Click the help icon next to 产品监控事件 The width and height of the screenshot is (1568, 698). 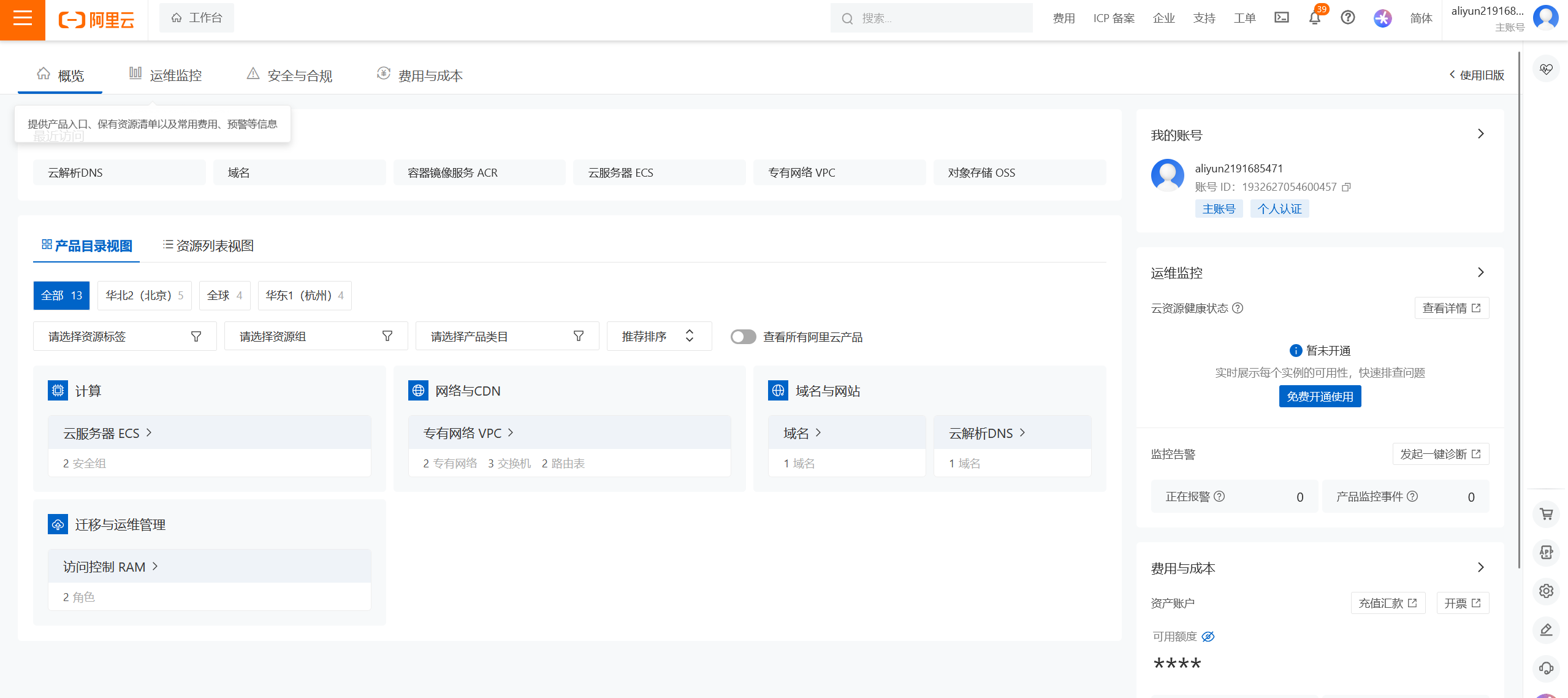pyautogui.click(x=1412, y=496)
